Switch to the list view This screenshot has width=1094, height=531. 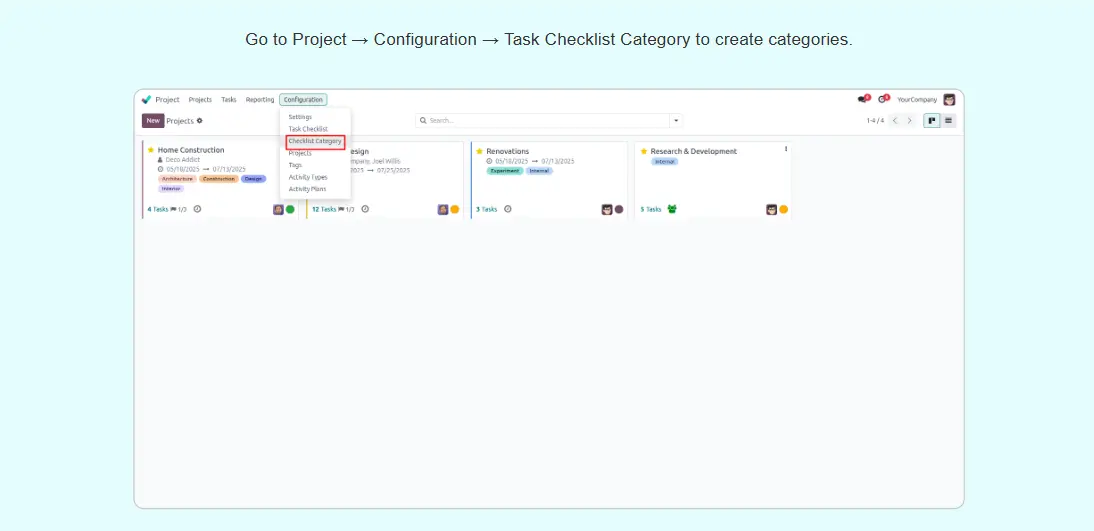[948, 121]
